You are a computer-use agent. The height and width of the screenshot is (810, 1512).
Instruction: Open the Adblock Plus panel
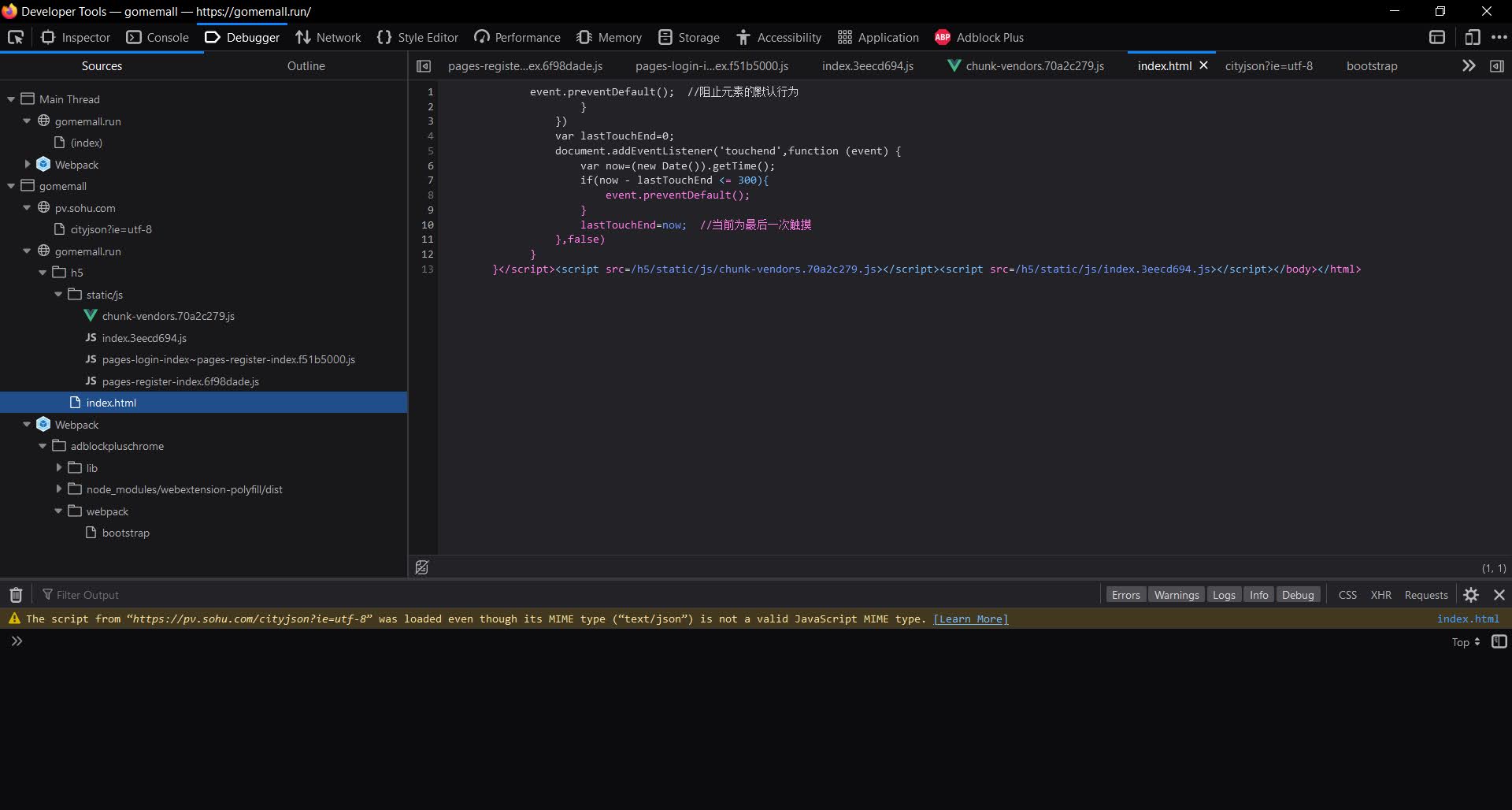tap(979, 37)
